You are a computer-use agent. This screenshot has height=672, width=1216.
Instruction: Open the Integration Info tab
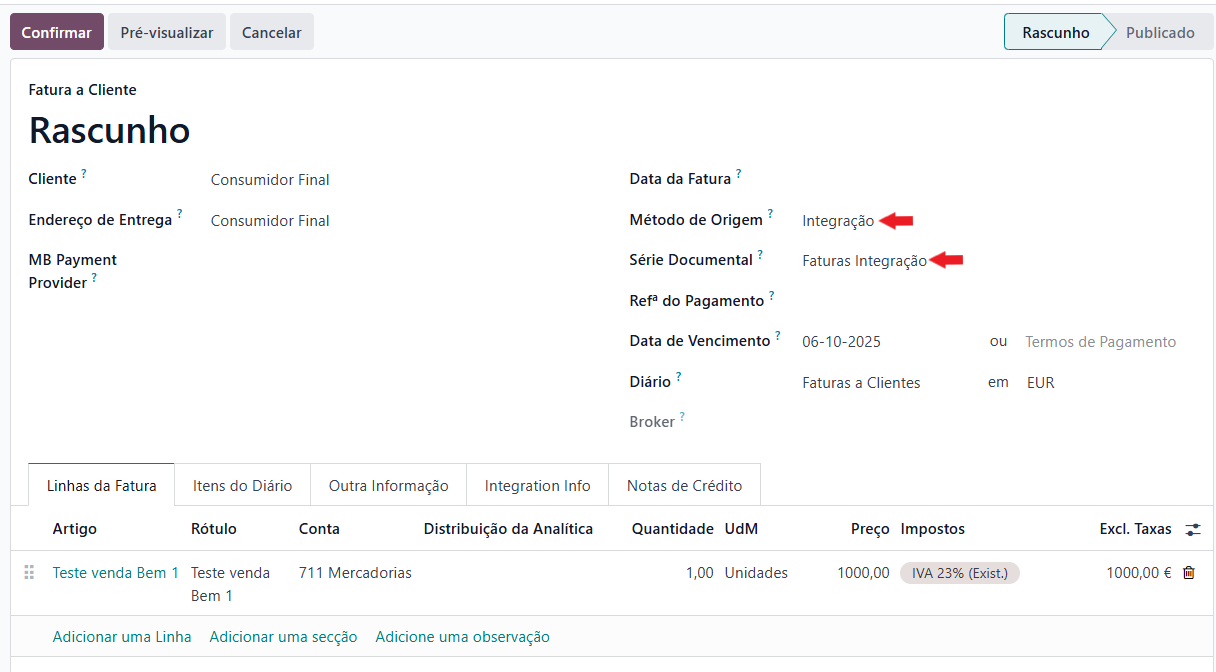point(537,485)
